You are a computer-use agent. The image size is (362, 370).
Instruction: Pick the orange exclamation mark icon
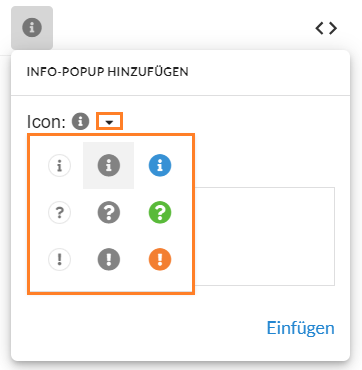tap(160, 259)
